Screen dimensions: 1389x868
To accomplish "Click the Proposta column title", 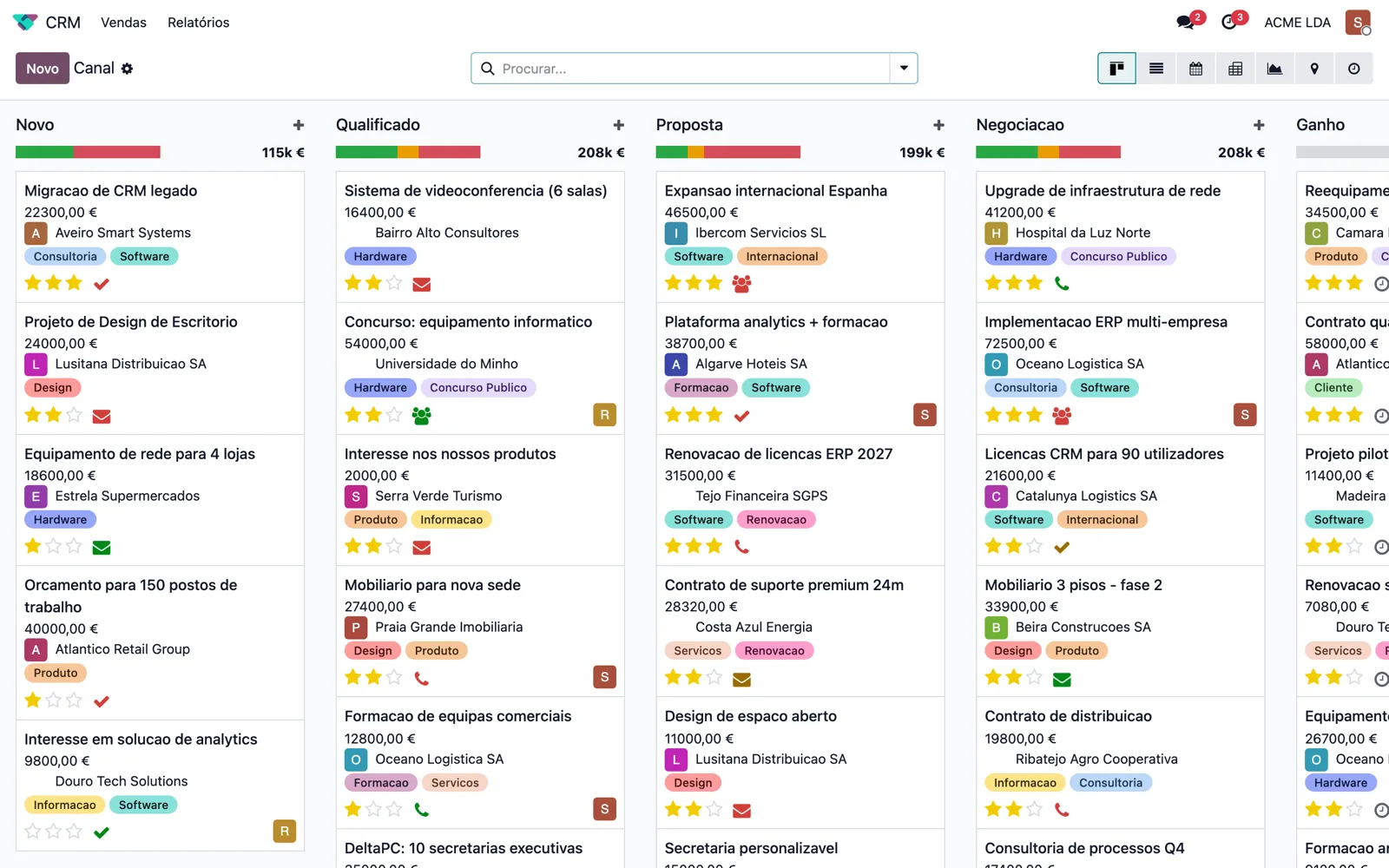I will (x=689, y=125).
